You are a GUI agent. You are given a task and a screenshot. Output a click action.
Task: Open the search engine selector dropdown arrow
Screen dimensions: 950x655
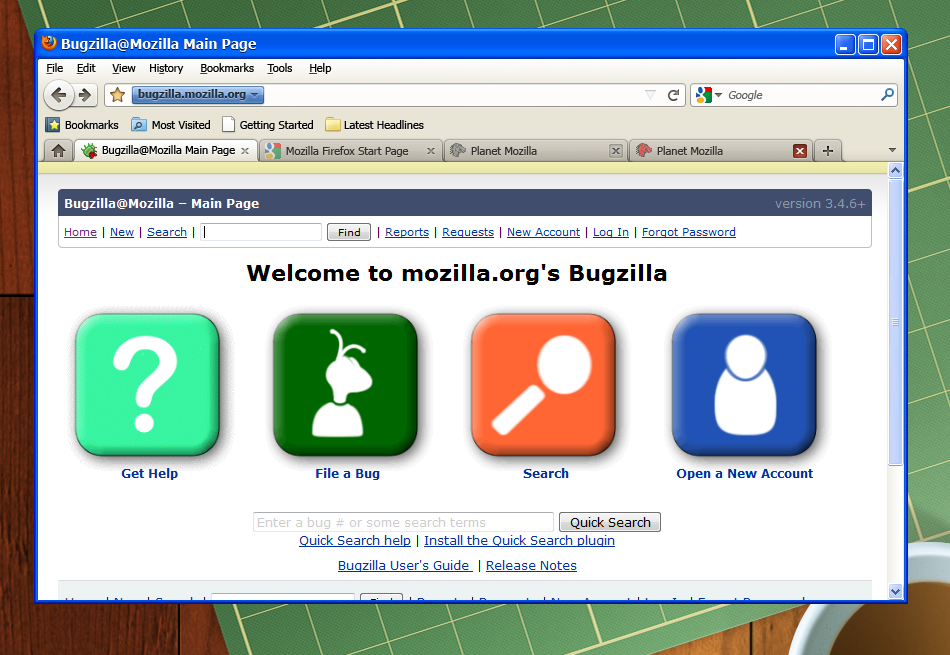coord(719,95)
